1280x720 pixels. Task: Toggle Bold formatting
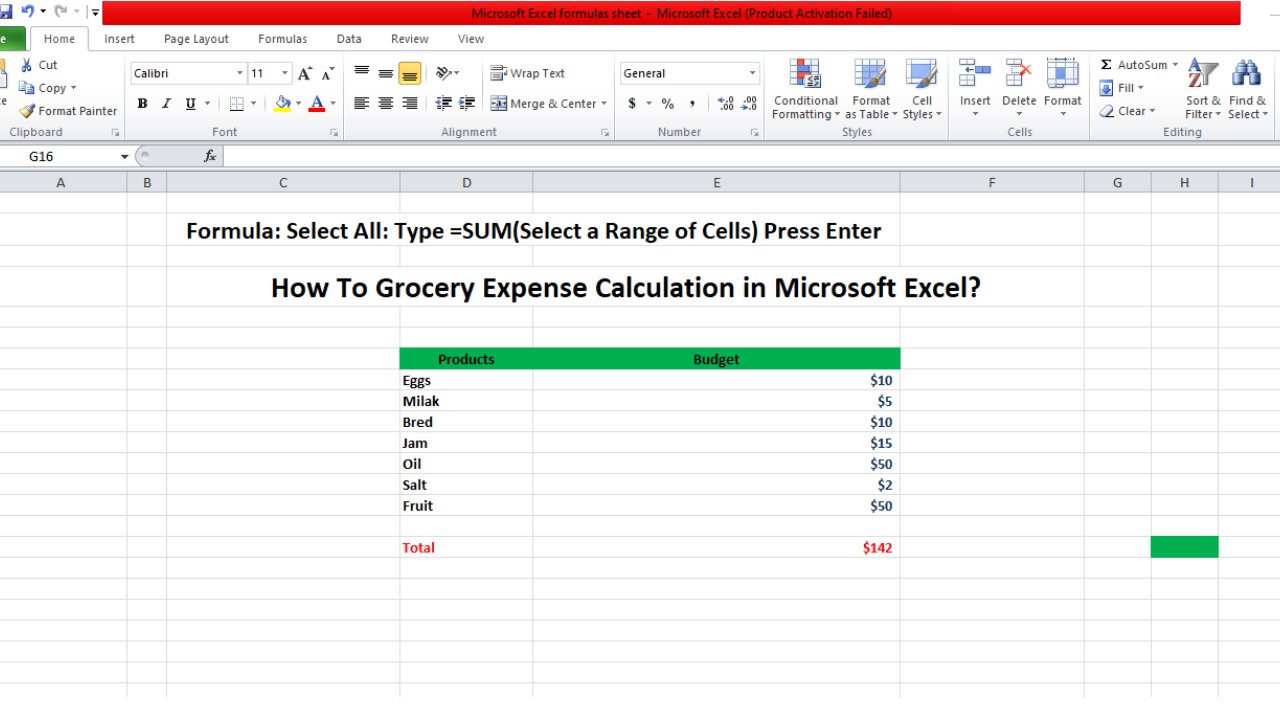[x=142, y=103]
